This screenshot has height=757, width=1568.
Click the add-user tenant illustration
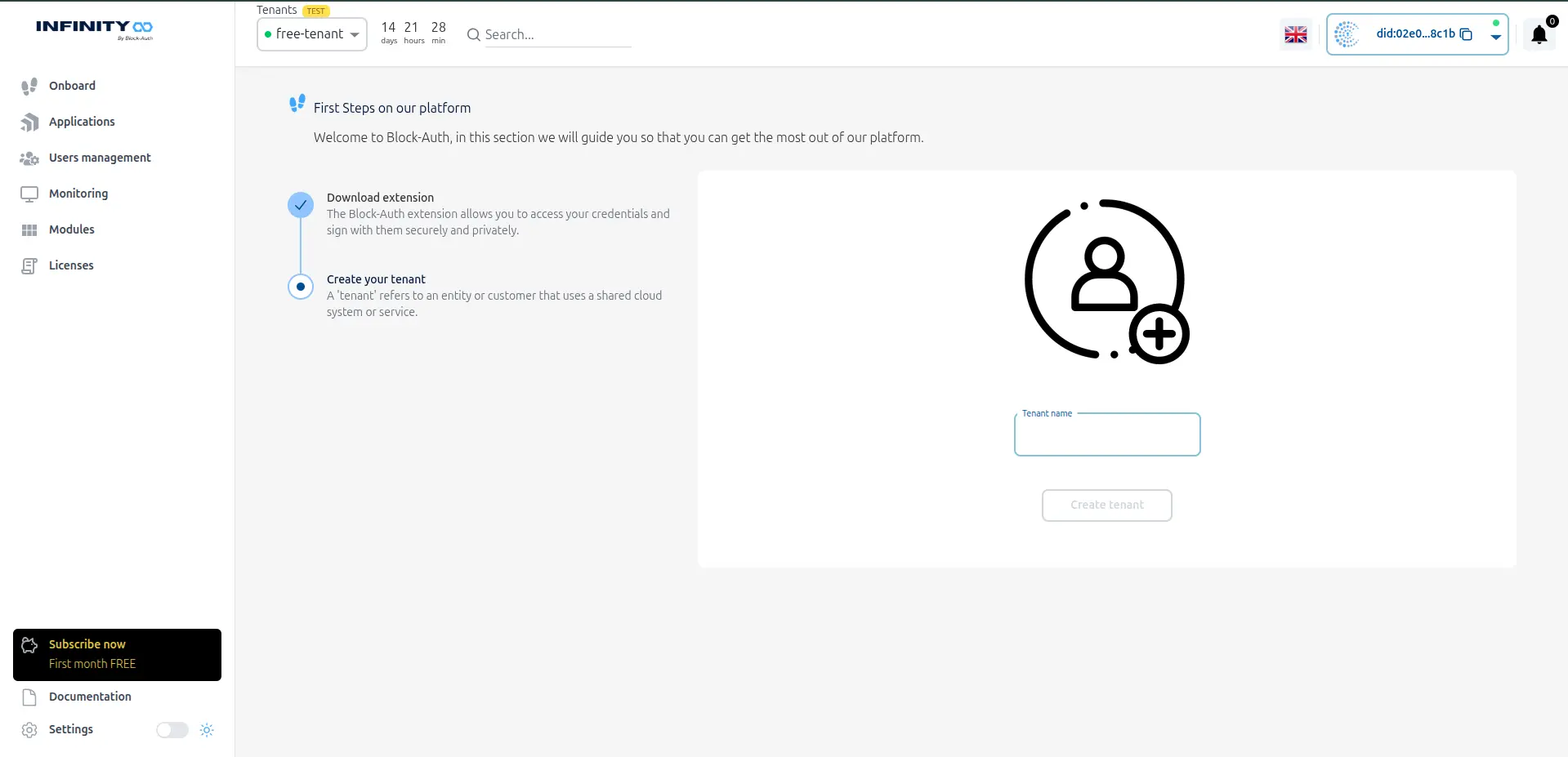pos(1107,281)
